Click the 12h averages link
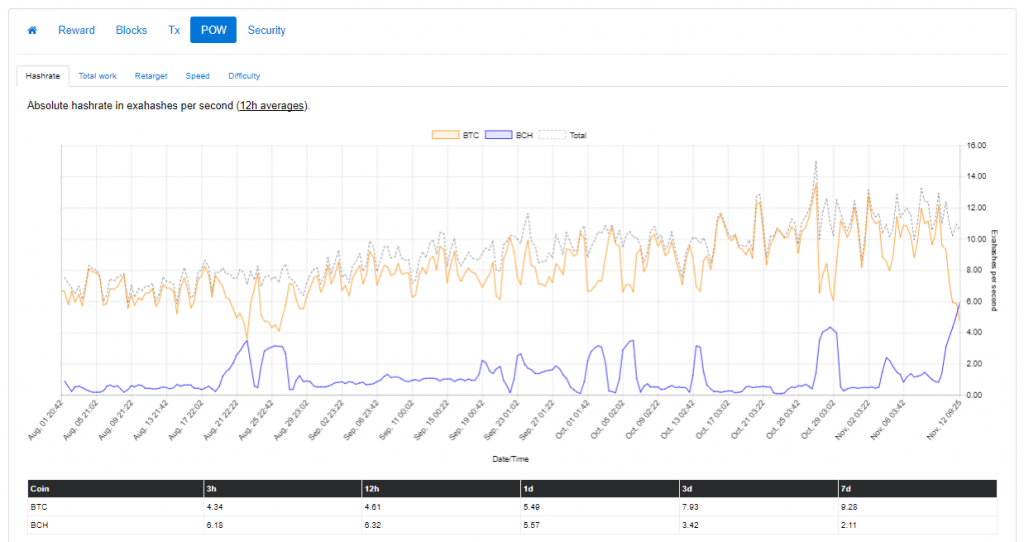This screenshot has width=1024, height=542. pos(272,105)
